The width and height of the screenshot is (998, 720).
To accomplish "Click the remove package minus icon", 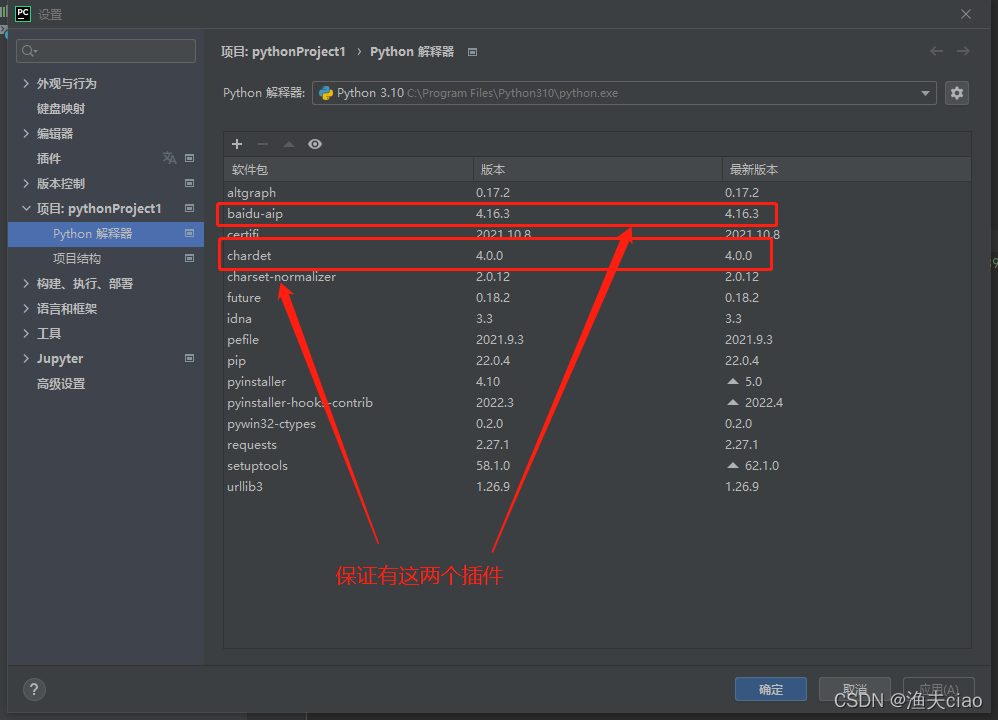I will click(x=263, y=144).
